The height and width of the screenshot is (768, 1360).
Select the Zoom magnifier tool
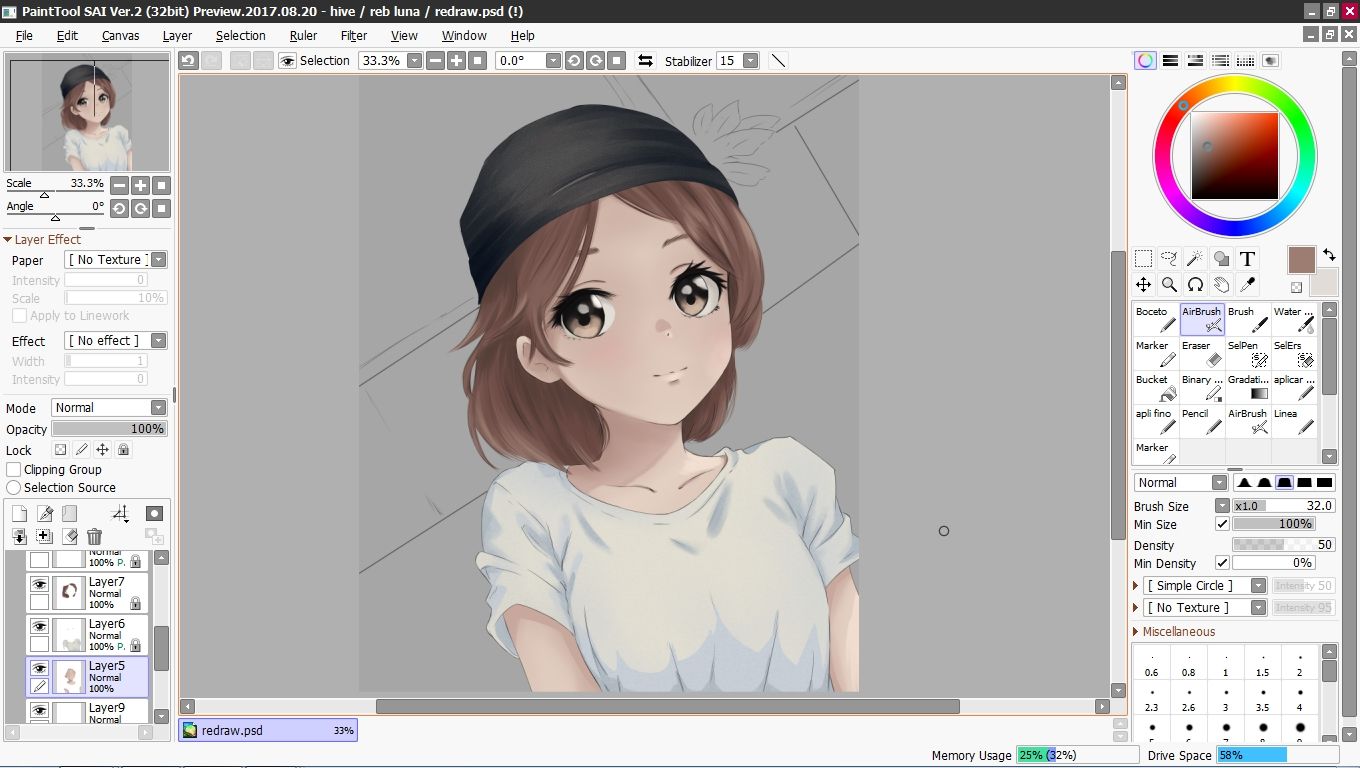point(1169,285)
